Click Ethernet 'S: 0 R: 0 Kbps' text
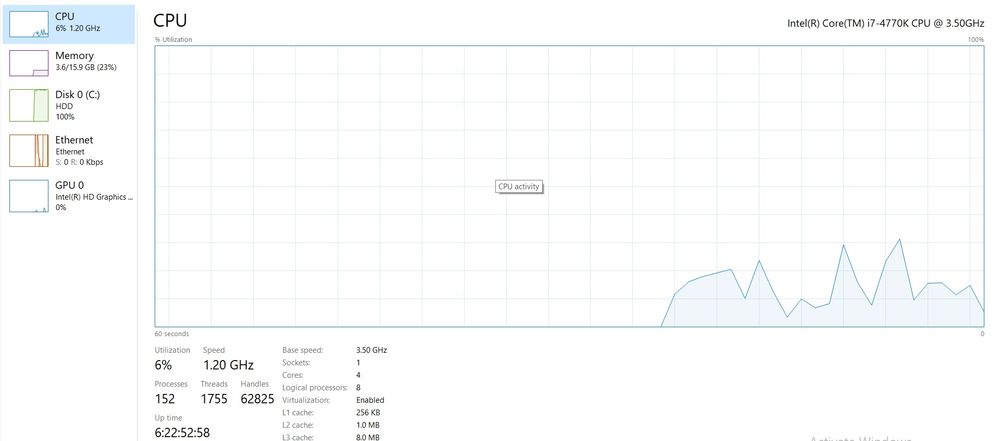The image size is (1000, 441). click(79, 162)
